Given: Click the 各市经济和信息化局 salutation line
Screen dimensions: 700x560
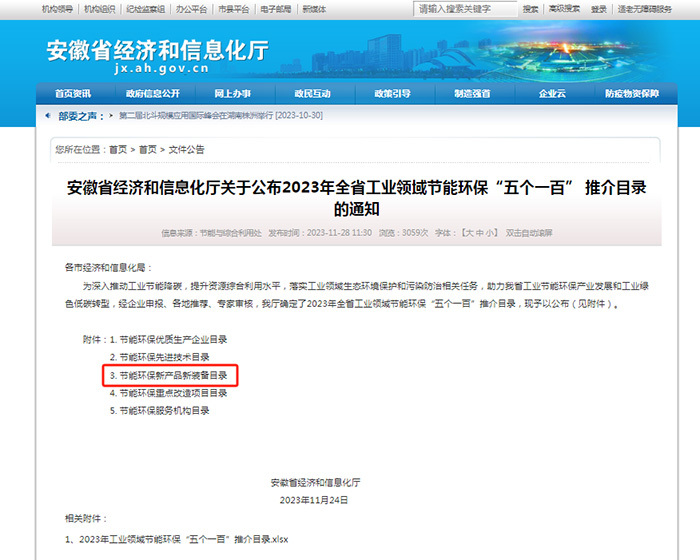Looking at the screenshot, I should tap(108, 267).
